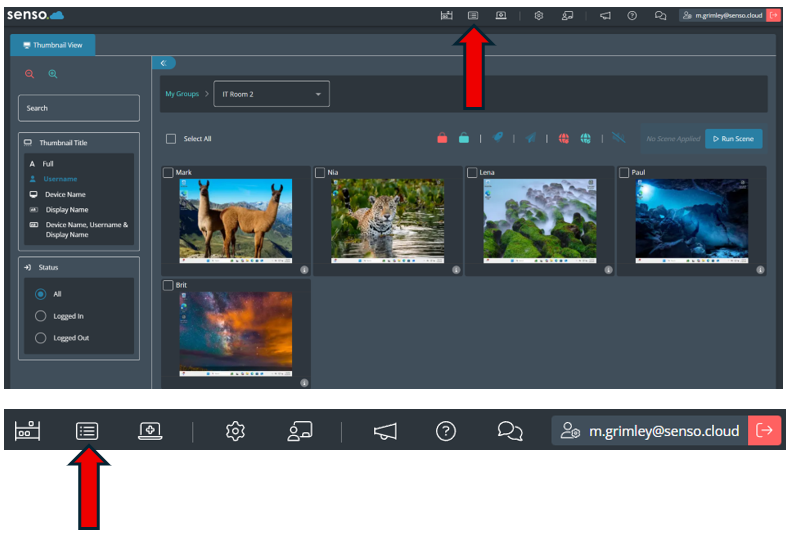788x533 pixels.
Task: Click the info icon on Mark's thumbnail
Action: 304,270
